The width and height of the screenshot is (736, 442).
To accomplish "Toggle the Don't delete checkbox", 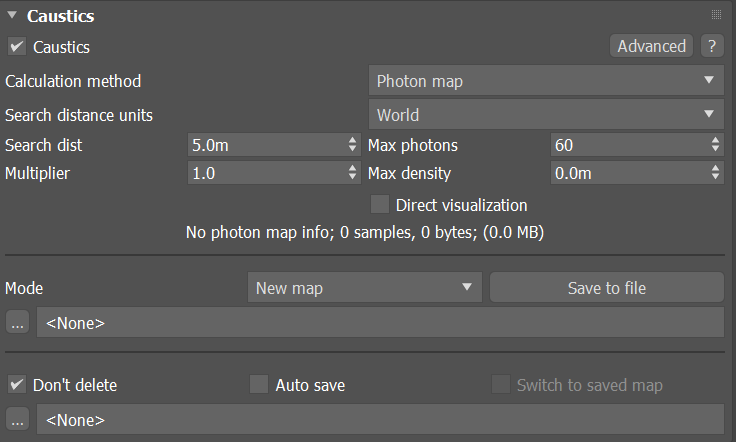I will pos(17,385).
